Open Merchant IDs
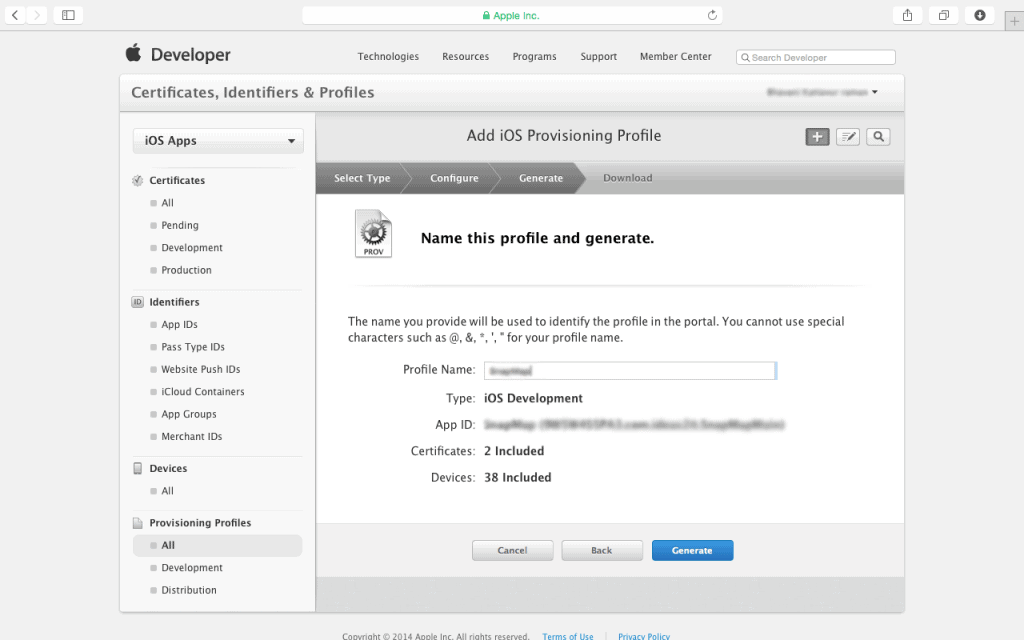1024x640 pixels. (191, 437)
